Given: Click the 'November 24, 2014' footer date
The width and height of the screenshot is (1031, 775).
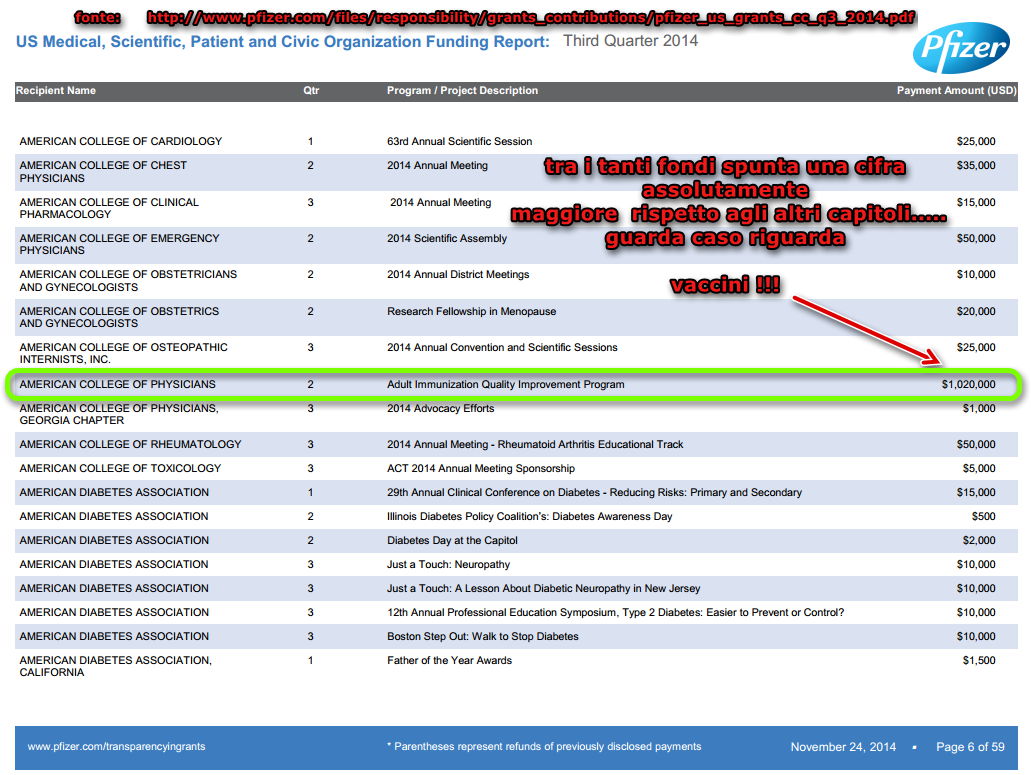Looking at the screenshot, I should pyautogui.click(x=843, y=747).
